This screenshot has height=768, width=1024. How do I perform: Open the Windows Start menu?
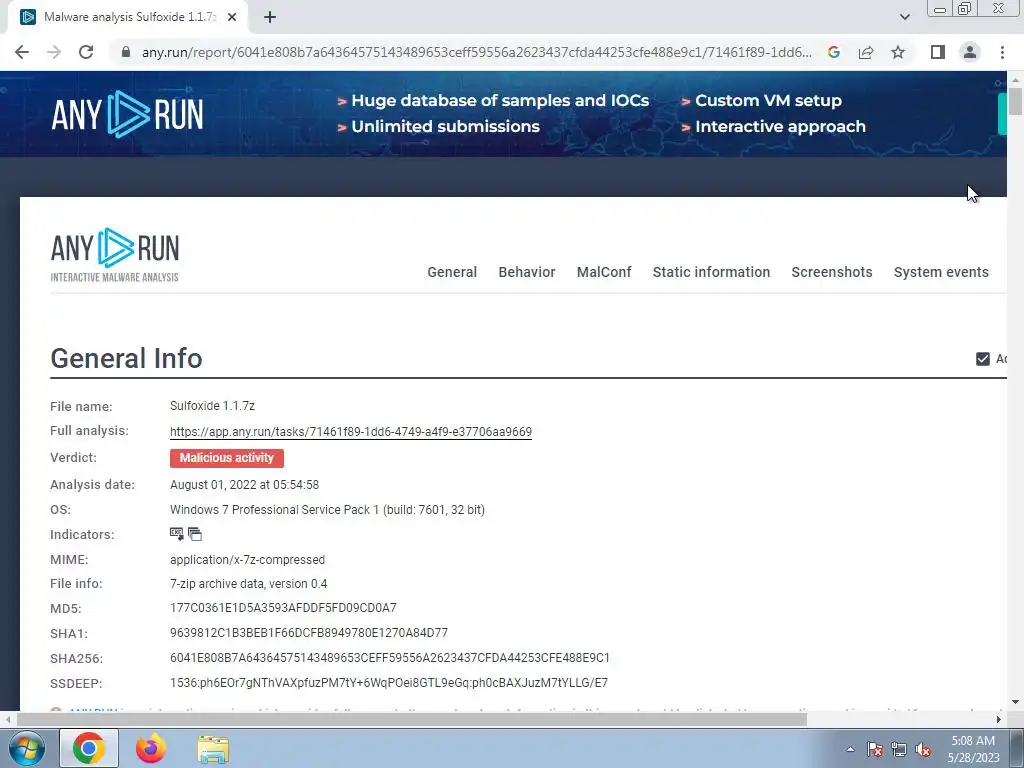[27, 748]
